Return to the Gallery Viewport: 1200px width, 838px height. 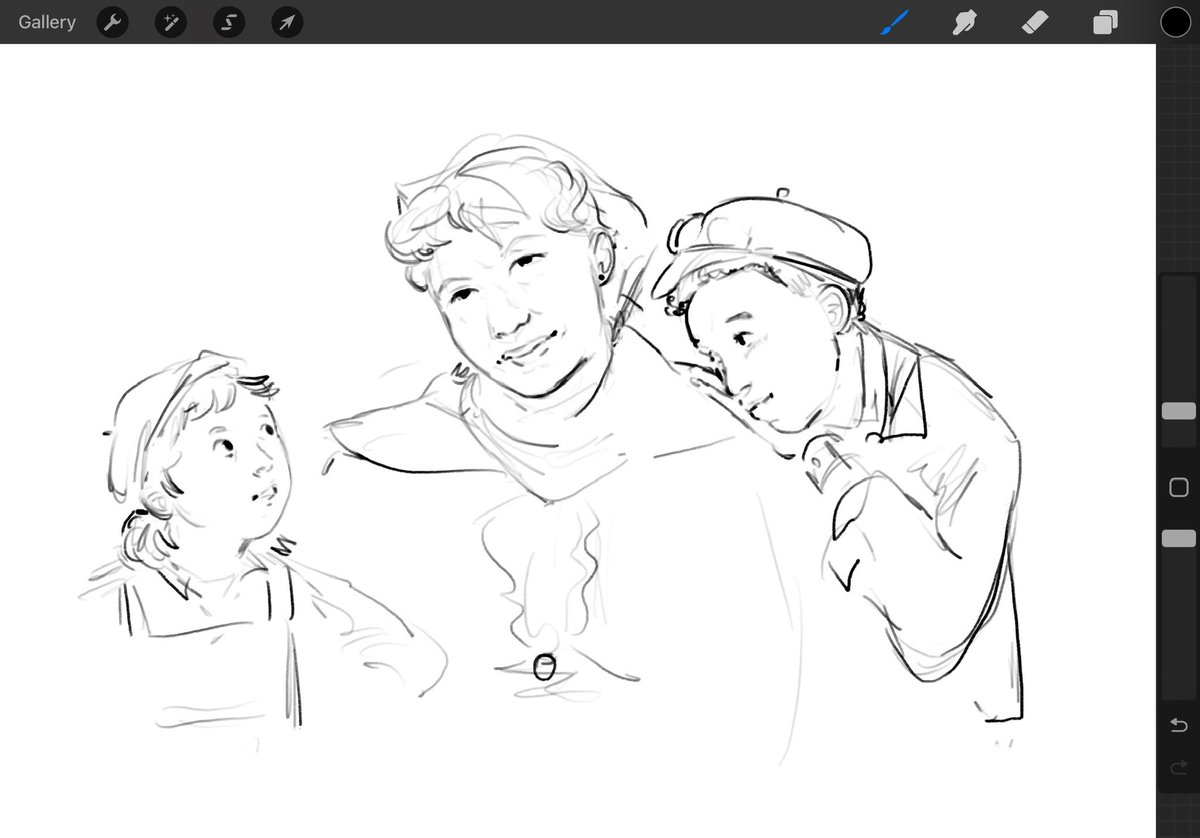pos(46,22)
